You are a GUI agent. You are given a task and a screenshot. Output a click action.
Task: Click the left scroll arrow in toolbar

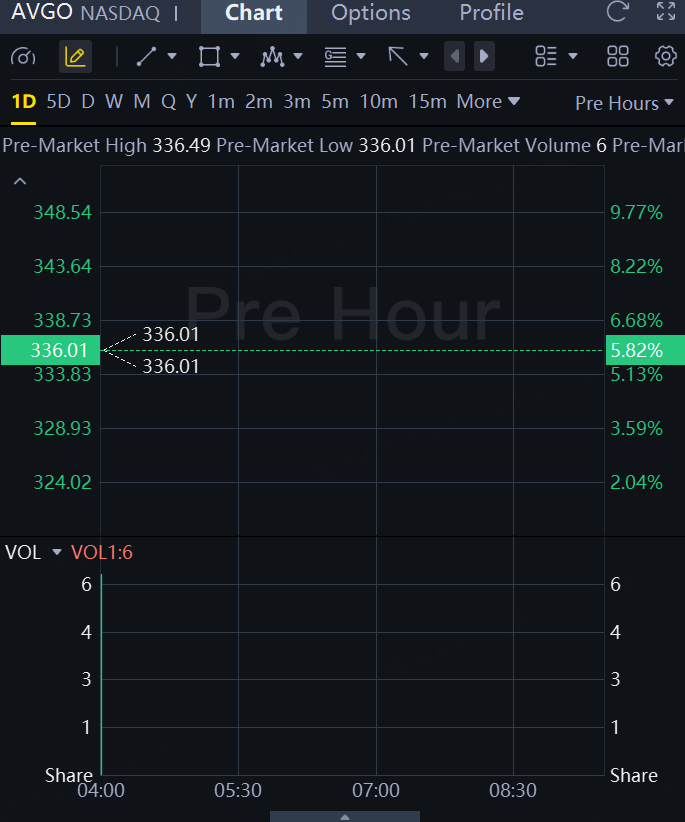455,57
